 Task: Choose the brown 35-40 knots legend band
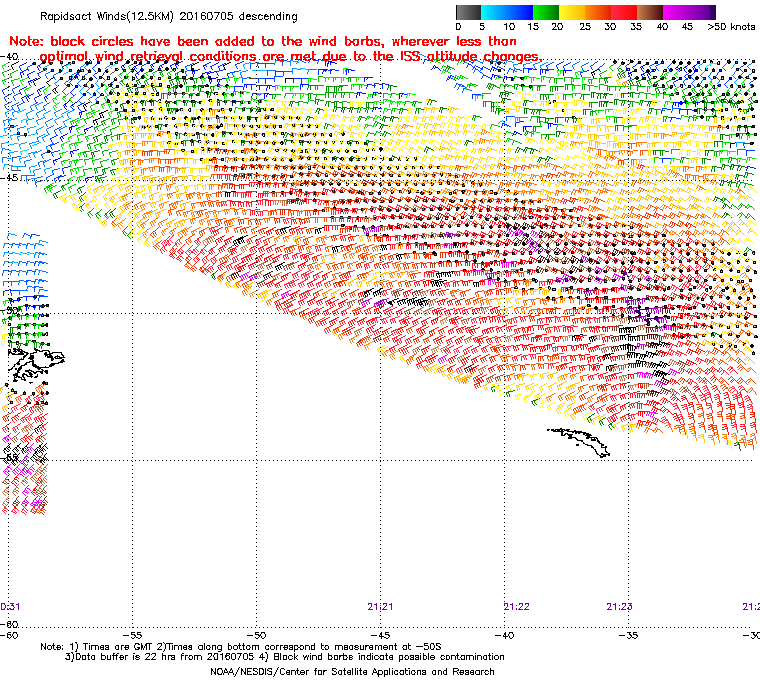click(650, 12)
